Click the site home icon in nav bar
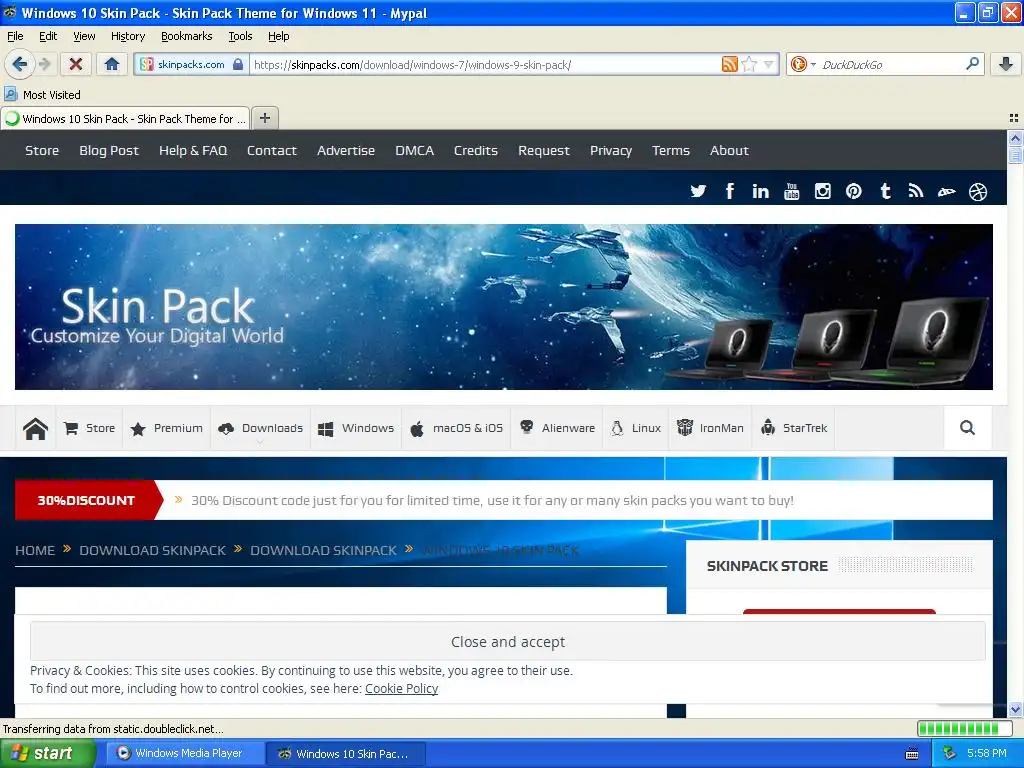Screen dimensions: 1024x768 (35, 428)
